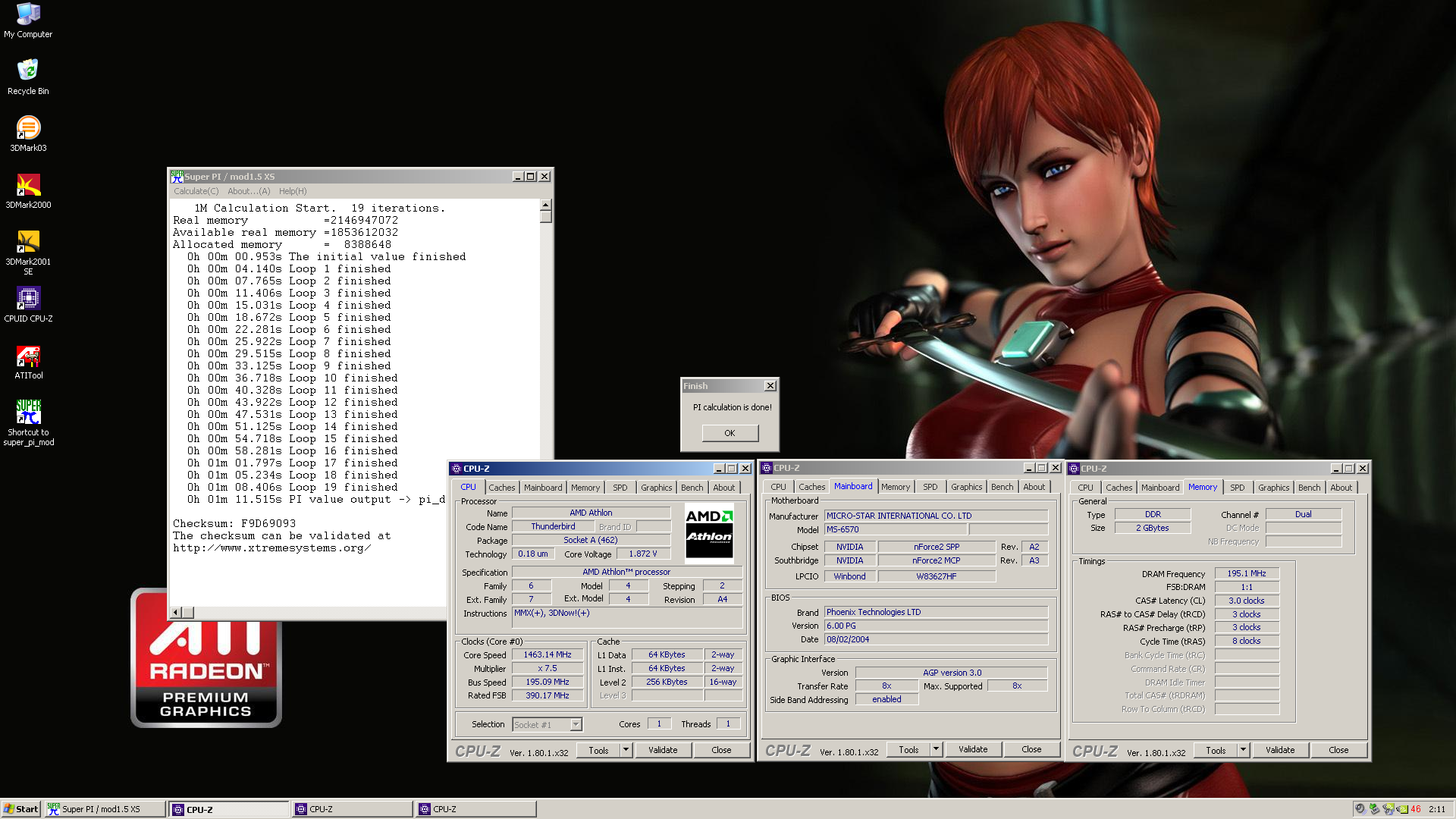Expand the Socket #1 selection dropdown
1456x819 pixels.
click(576, 725)
